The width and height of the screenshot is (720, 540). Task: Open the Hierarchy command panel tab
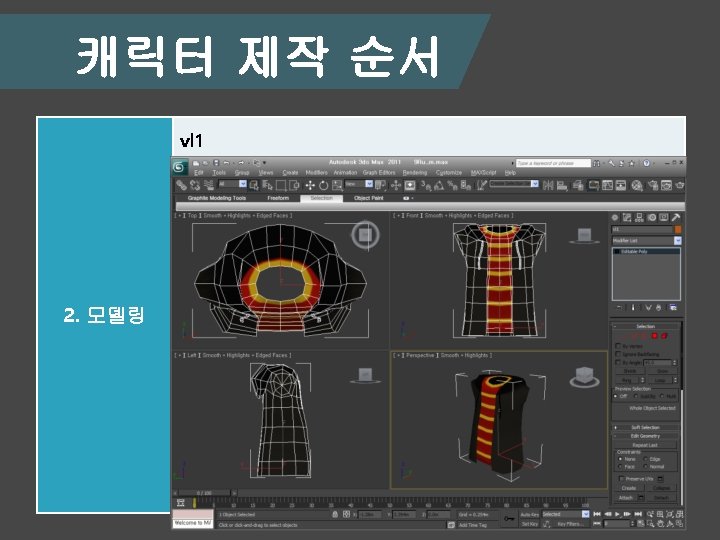point(639,218)
